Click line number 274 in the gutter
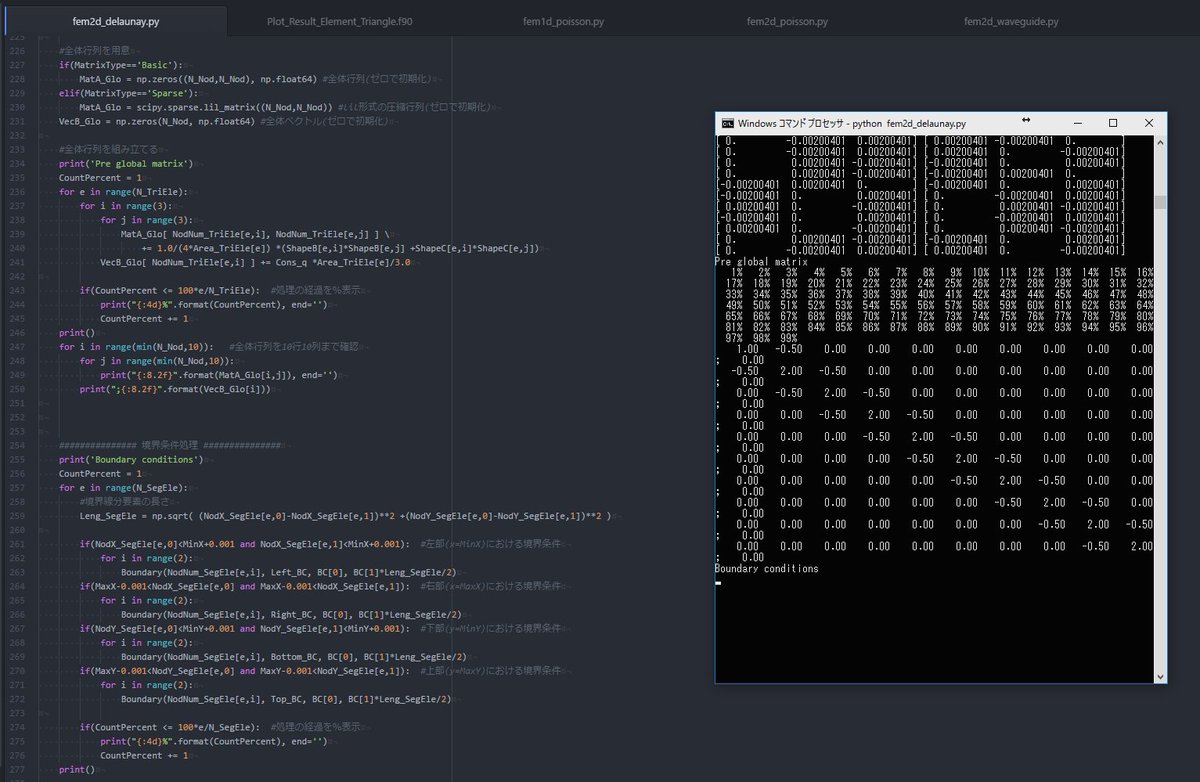 [17, 727]
